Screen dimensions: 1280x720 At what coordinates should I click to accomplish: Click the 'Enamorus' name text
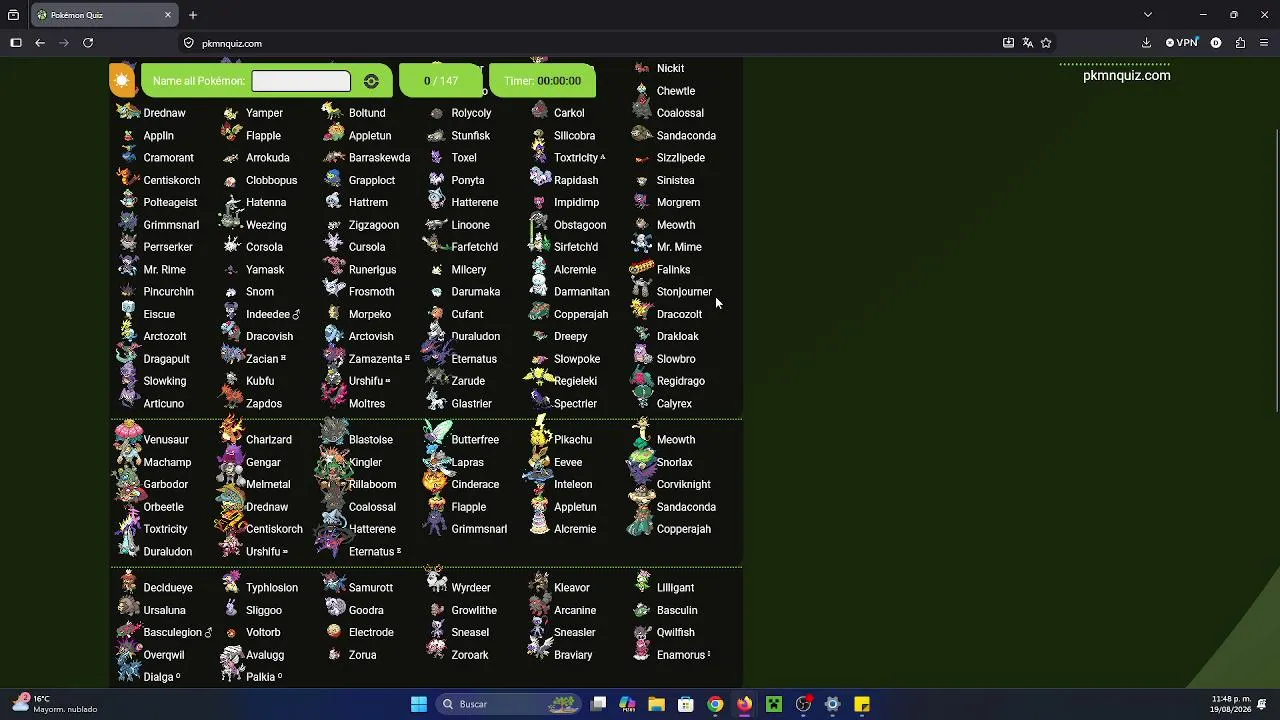pyautogui.click(x=681, y=656)
